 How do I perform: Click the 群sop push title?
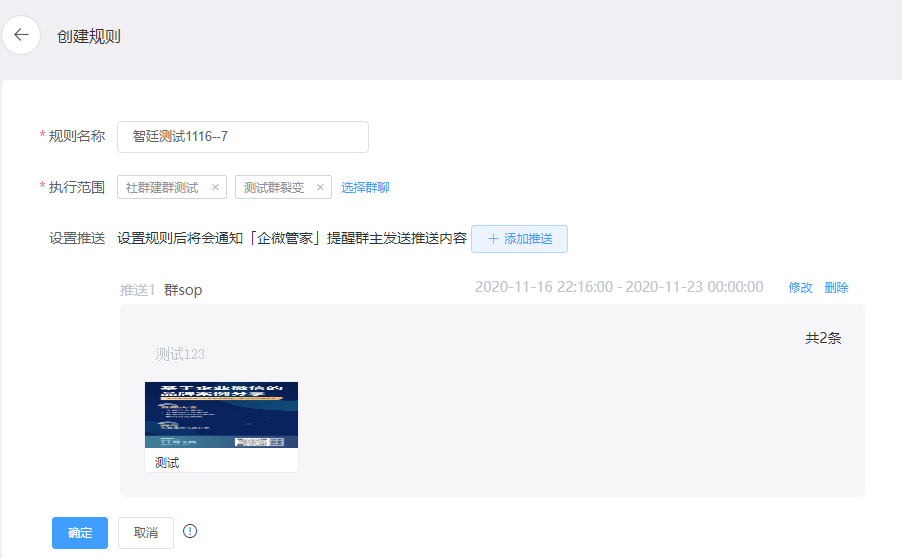pos(183,290)
